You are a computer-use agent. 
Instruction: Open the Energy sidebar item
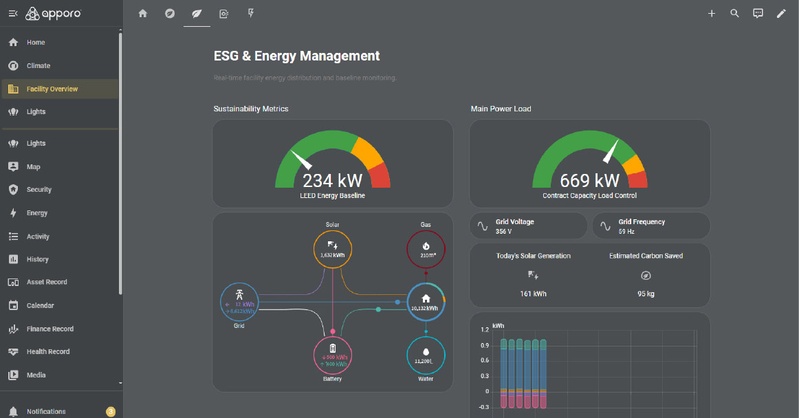click(x=60, y=213)
